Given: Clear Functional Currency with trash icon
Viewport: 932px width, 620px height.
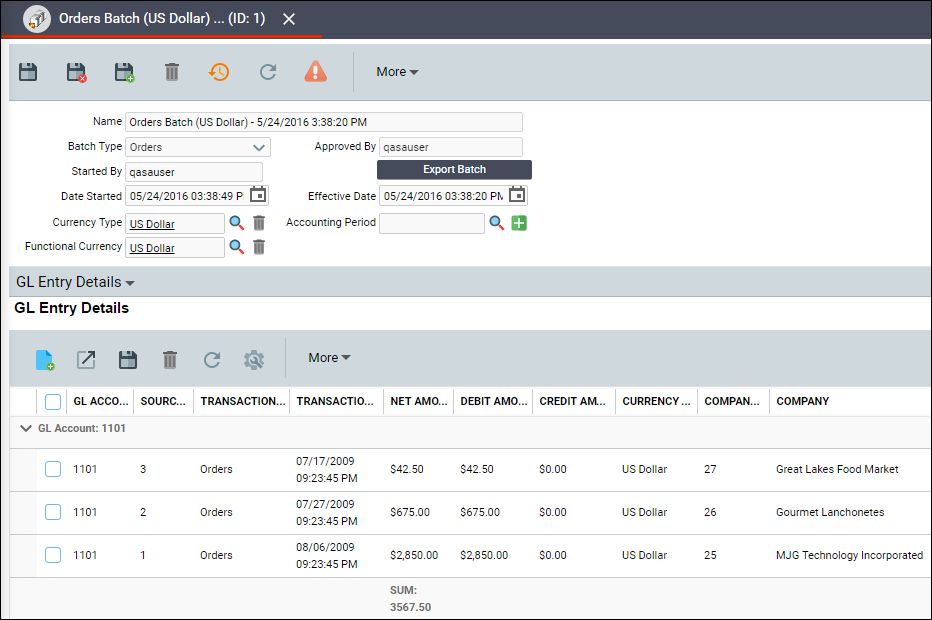Looking at the screenshot, I should 259,247.
